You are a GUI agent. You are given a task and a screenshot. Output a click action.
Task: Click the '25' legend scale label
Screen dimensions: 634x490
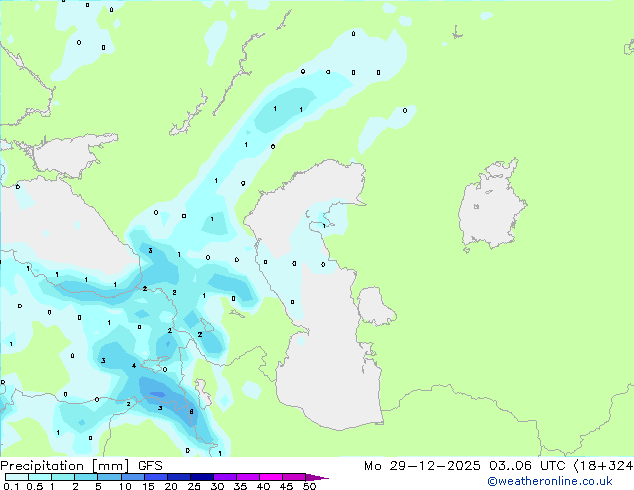194,486
